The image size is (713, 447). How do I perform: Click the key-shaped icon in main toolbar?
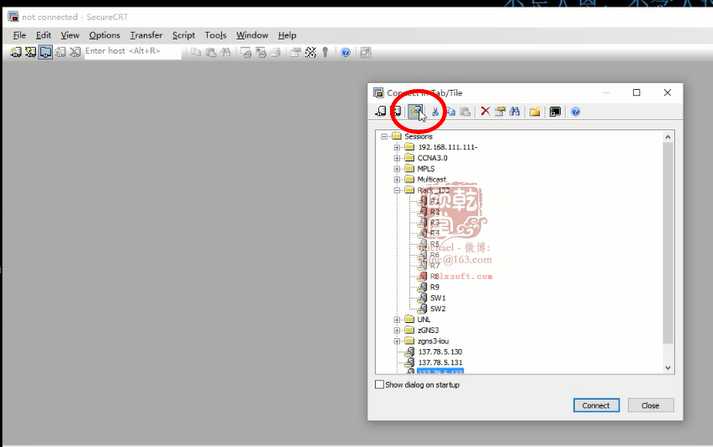coord(325,52)
